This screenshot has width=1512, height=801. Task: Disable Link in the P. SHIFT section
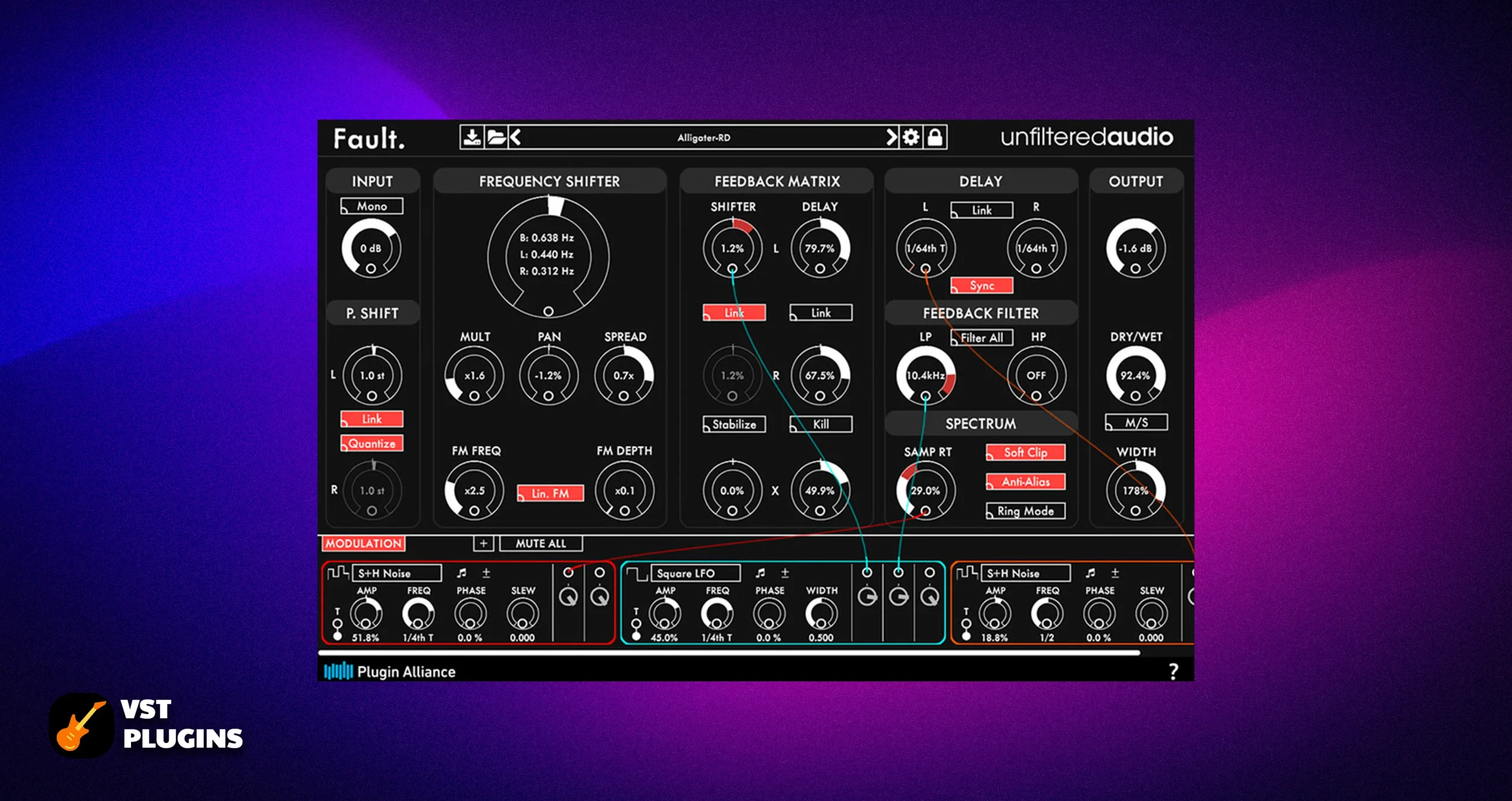coord(372,419)
